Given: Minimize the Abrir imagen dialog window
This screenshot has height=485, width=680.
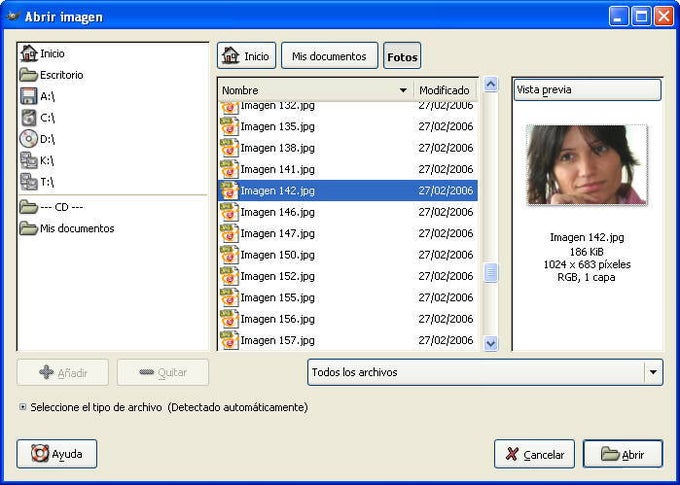Looking at the screenshot, I should pos(619,16).
